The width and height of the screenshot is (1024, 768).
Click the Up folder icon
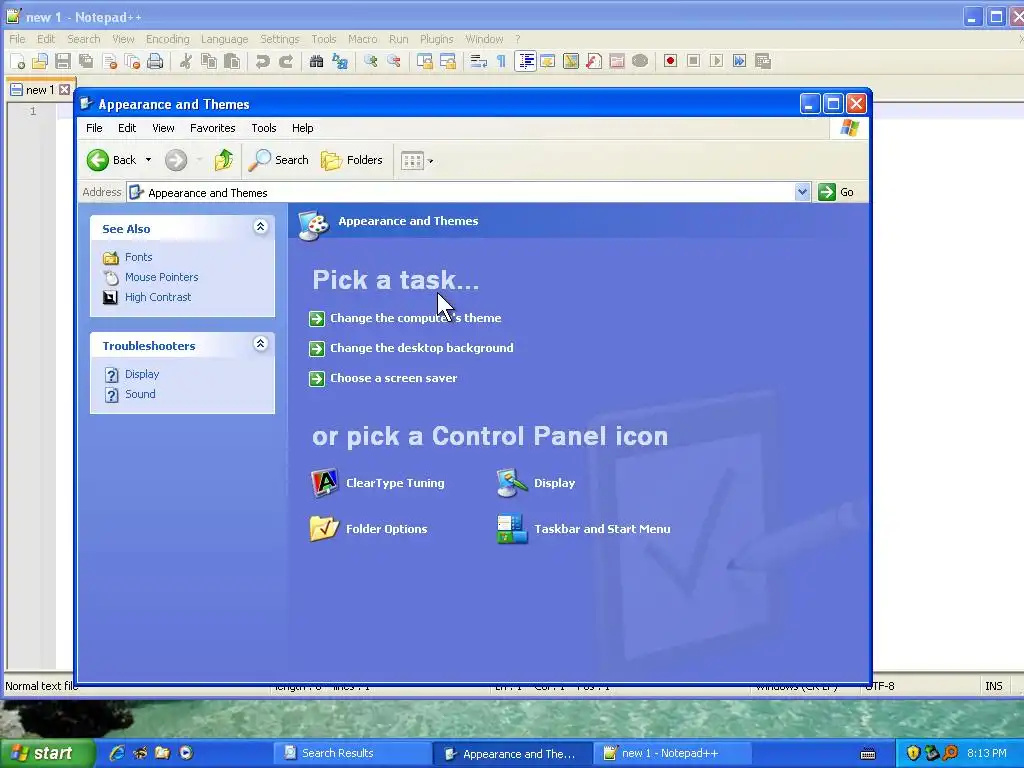tap(223, 160)
